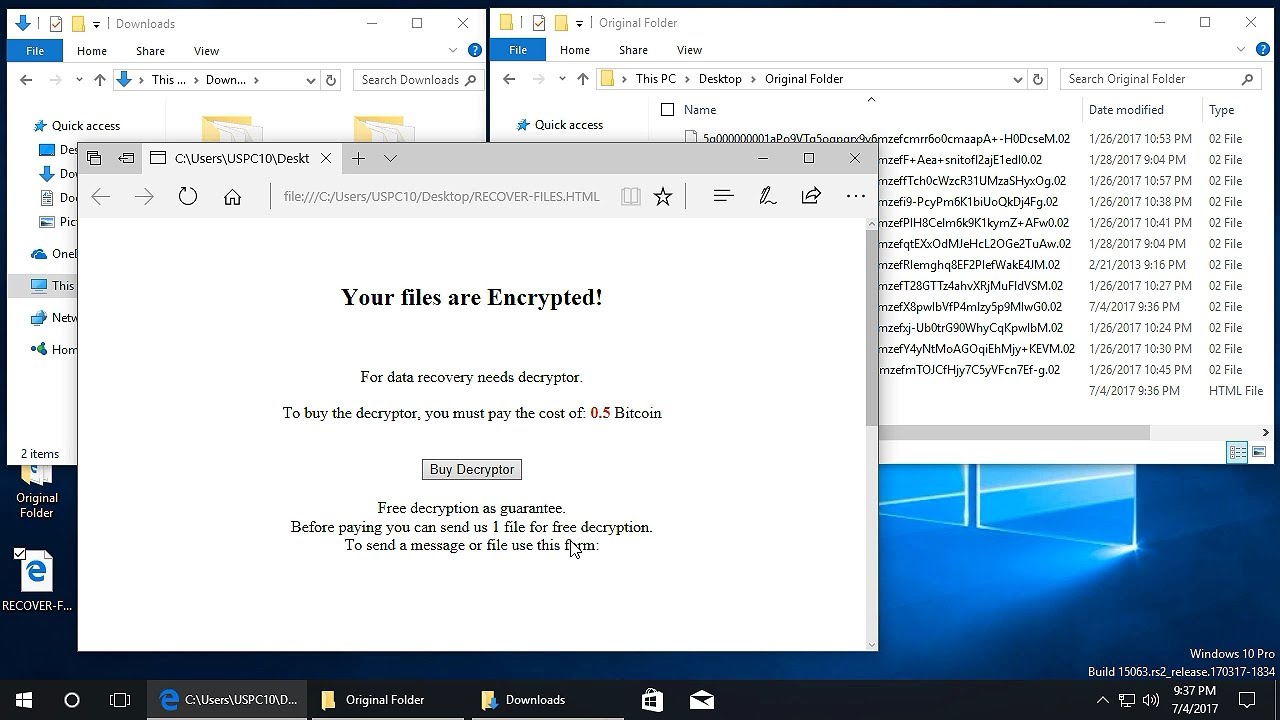Open a new Edge tab
The height and width of the screenshot is (720, 1280).
(358, 158)
